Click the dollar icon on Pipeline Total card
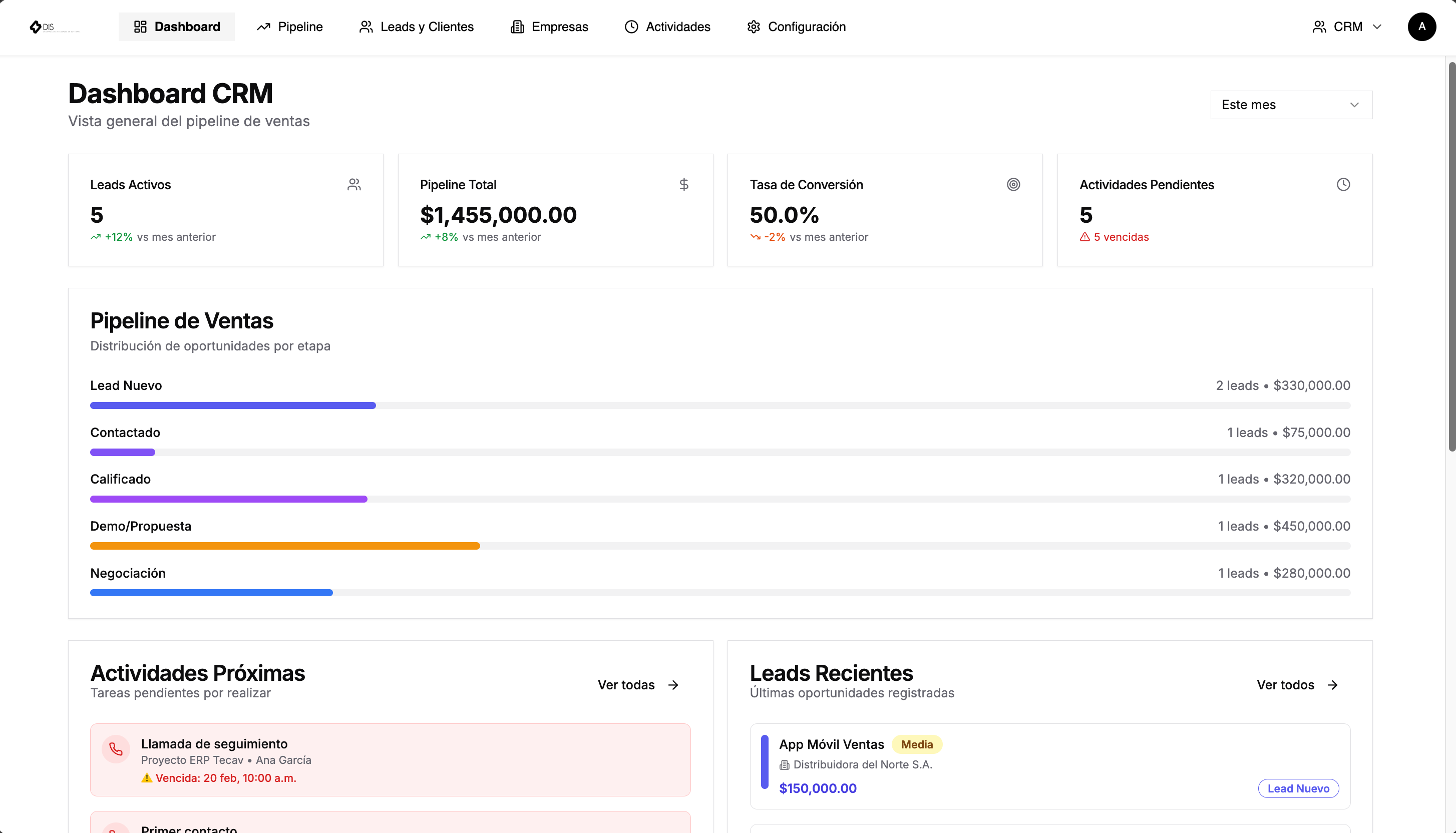 pos(683,184)
